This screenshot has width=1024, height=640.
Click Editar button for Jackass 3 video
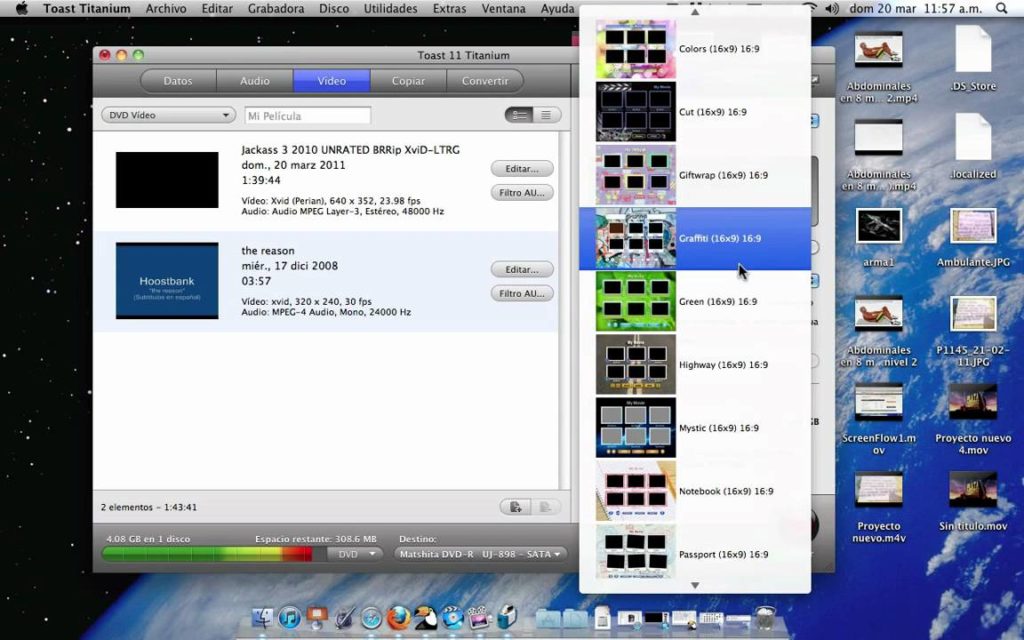522,168
